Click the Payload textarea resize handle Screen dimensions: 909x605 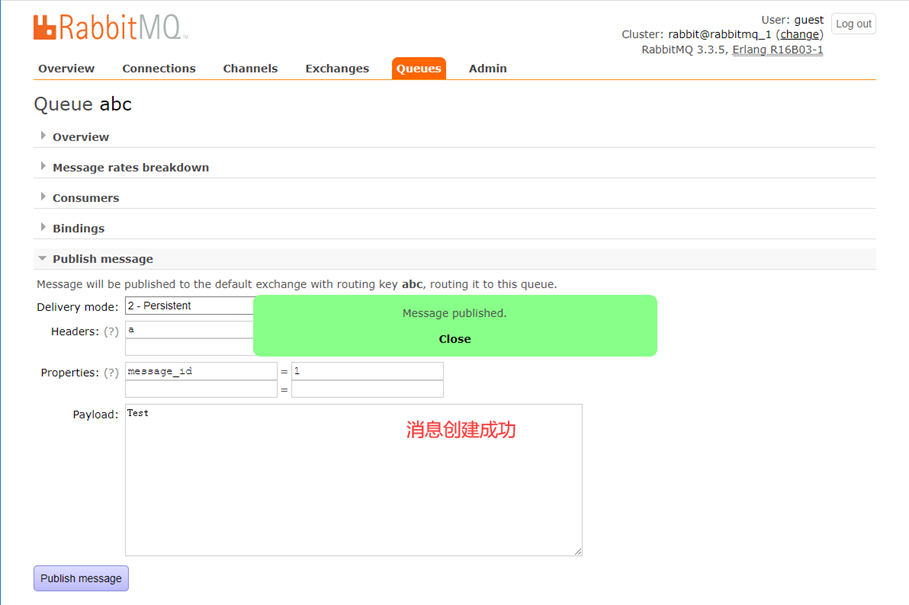[578, 552]
